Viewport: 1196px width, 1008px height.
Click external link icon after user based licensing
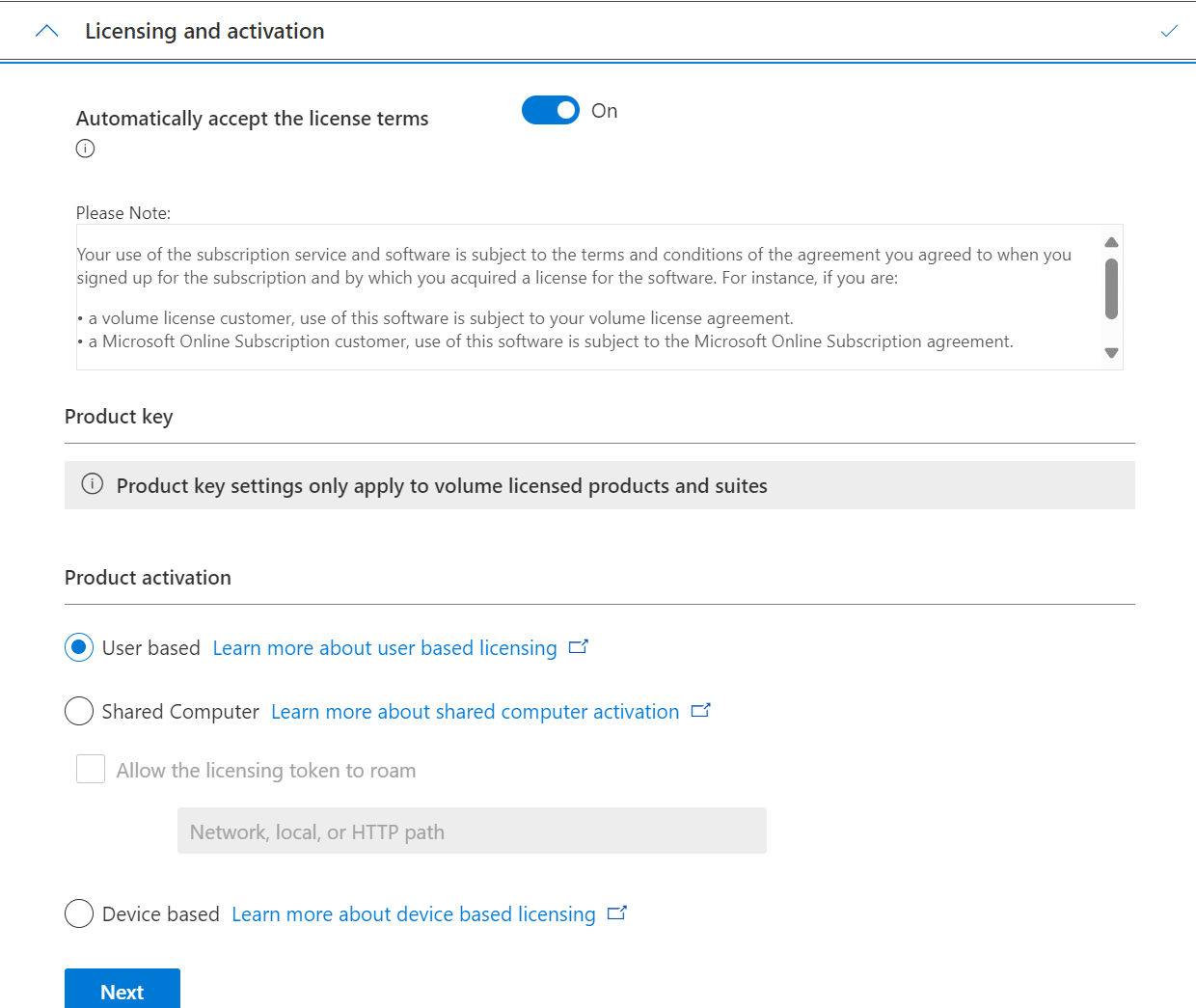578,647
